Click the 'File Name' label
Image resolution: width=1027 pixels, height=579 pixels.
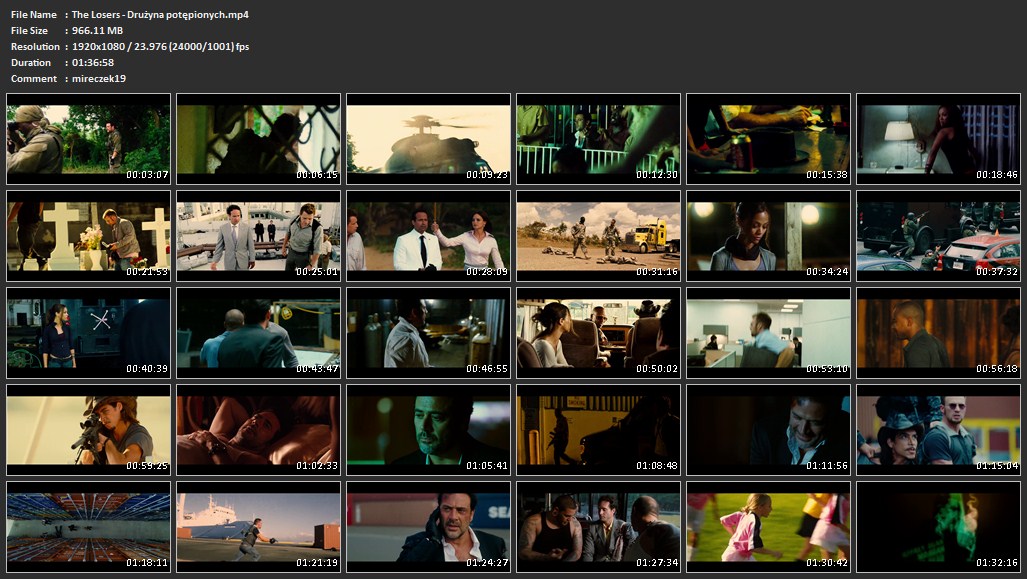coord(34,14)
